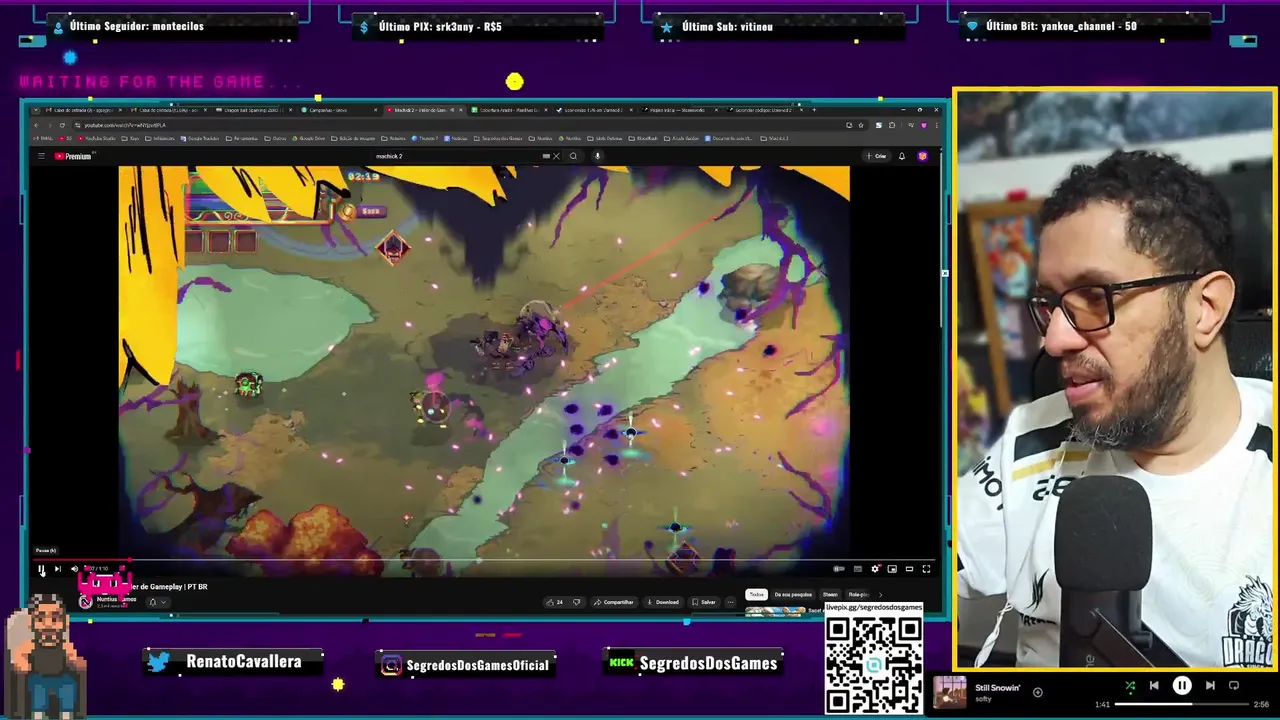Viewport: 1280px width, 720px height.
Task: Open the browser extensions icon
Action: coord(892,125)
